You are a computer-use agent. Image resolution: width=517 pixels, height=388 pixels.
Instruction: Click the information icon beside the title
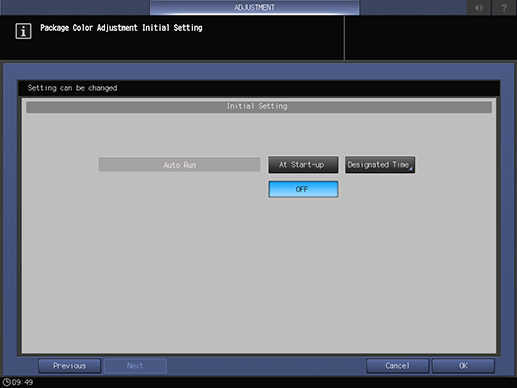pyautogui.click(x=23, y=31)
